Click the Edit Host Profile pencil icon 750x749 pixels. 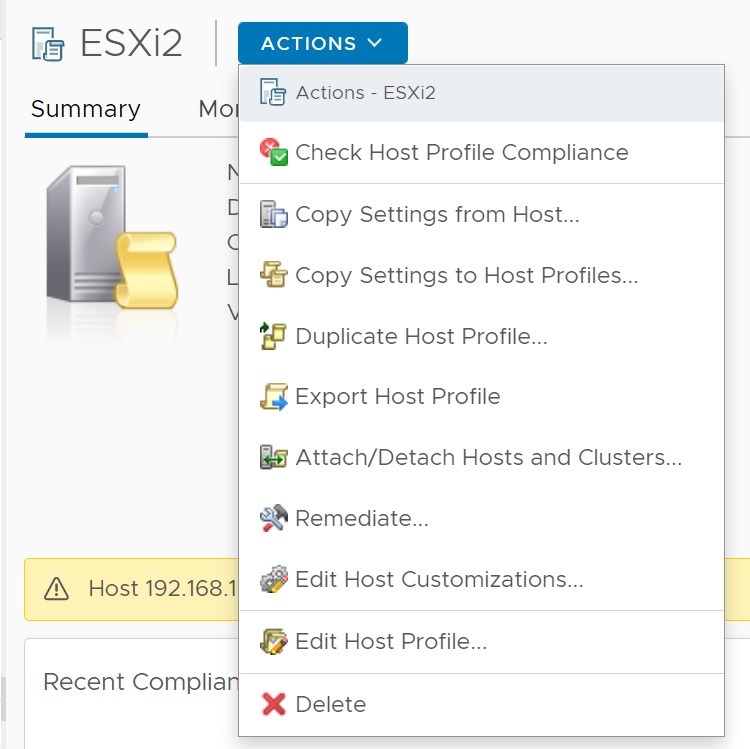273,642
